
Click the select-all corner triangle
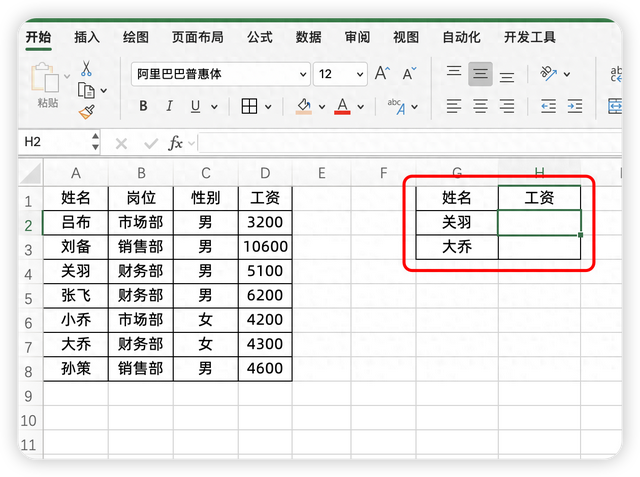31,173
